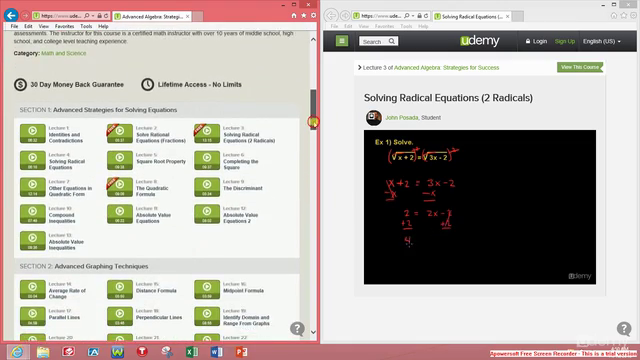Click the lecture video player
The image size is (640, 360).
(480, 207)
